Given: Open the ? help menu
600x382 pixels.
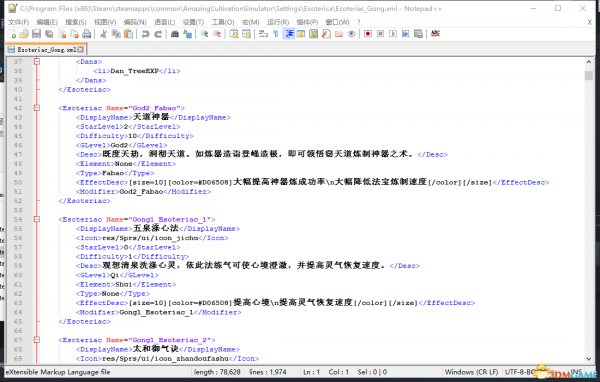Looking at the screenshot, I should 359,22.
